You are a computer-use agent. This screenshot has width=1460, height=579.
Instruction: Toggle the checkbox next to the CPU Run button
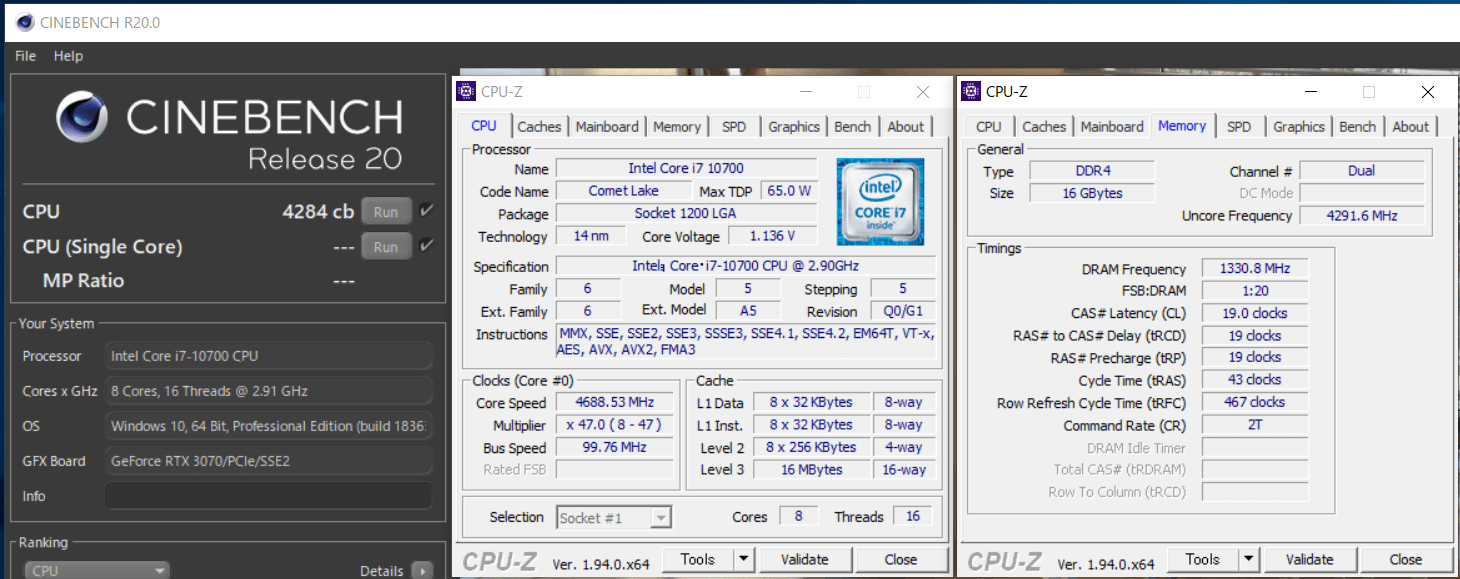(x=426, y=211)
